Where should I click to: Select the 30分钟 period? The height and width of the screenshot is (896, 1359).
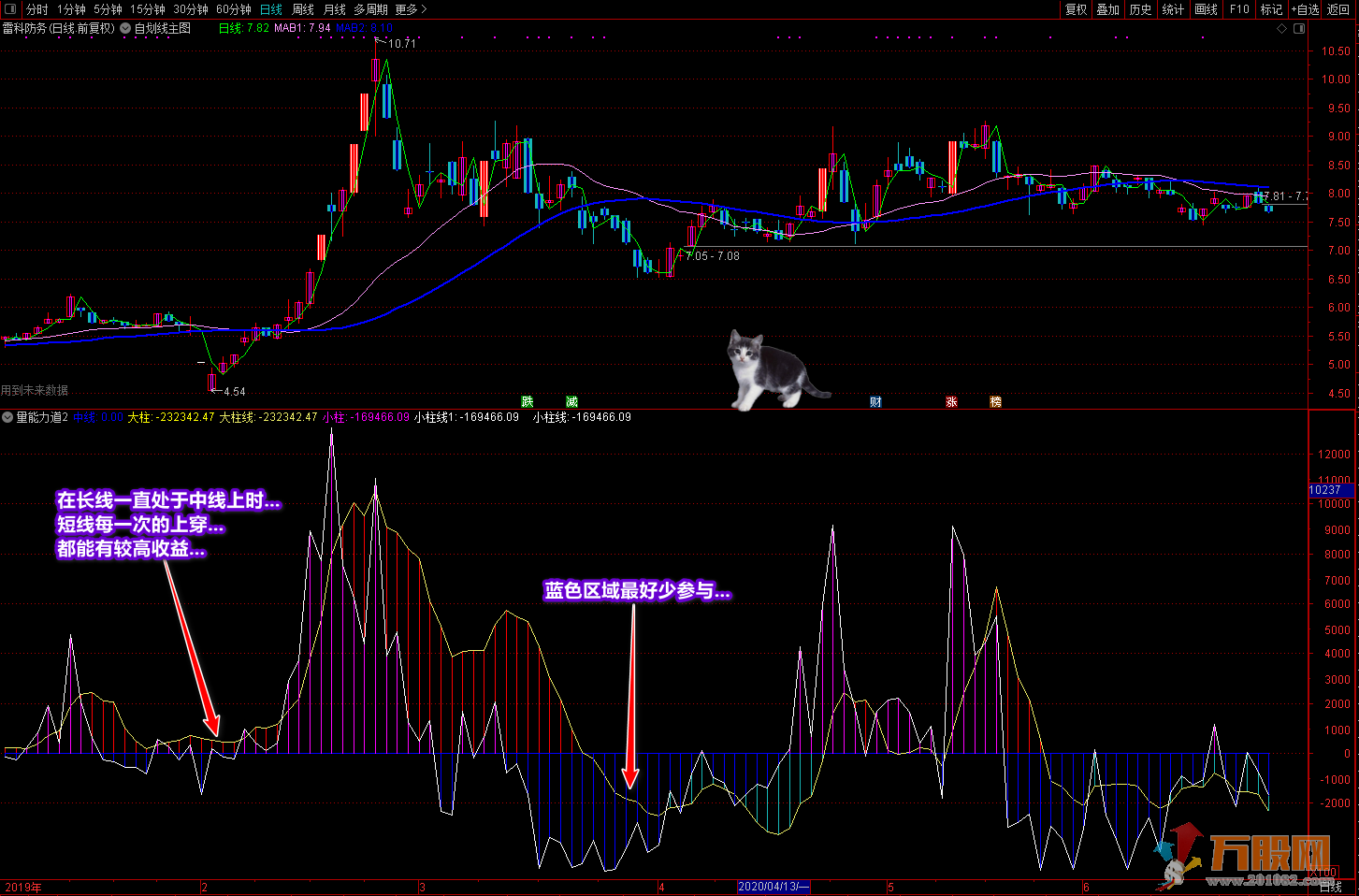pyautogui.click(x=191, y=9)
